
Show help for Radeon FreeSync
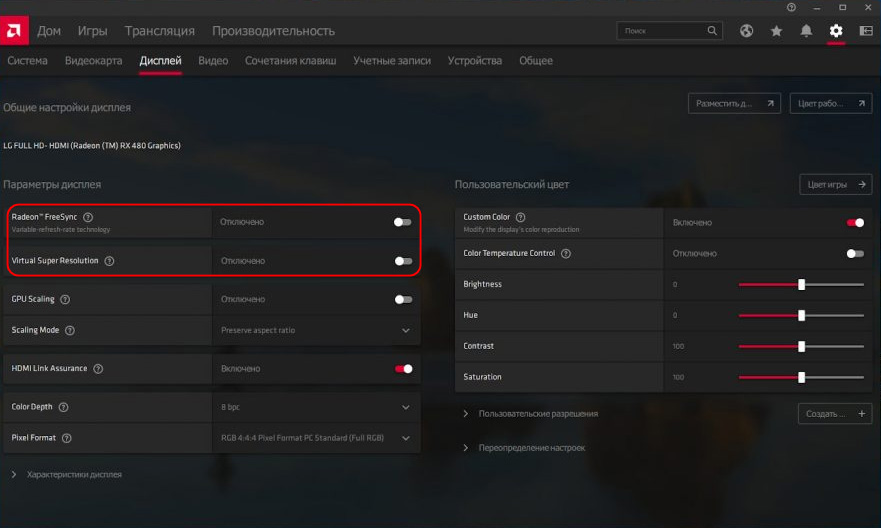[x=88, y=217]
